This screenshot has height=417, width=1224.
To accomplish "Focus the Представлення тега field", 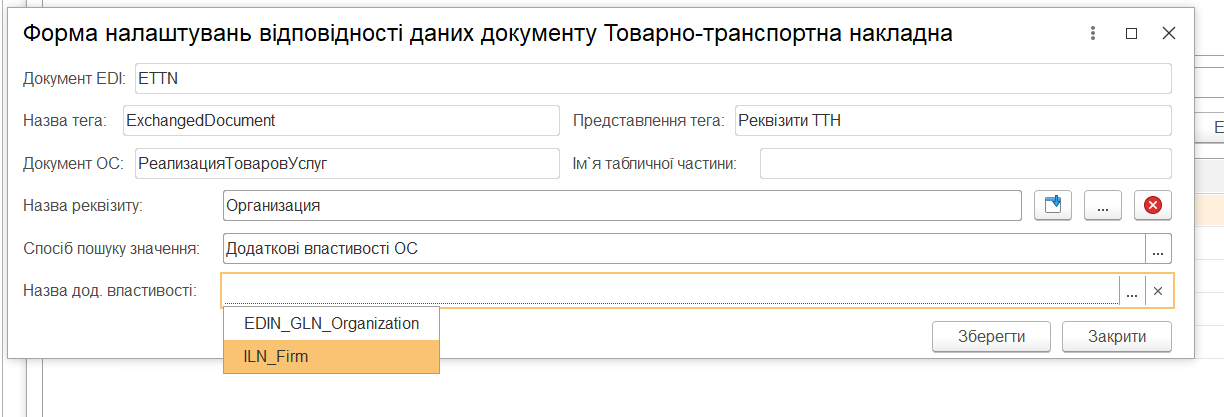I will (952, 120).
